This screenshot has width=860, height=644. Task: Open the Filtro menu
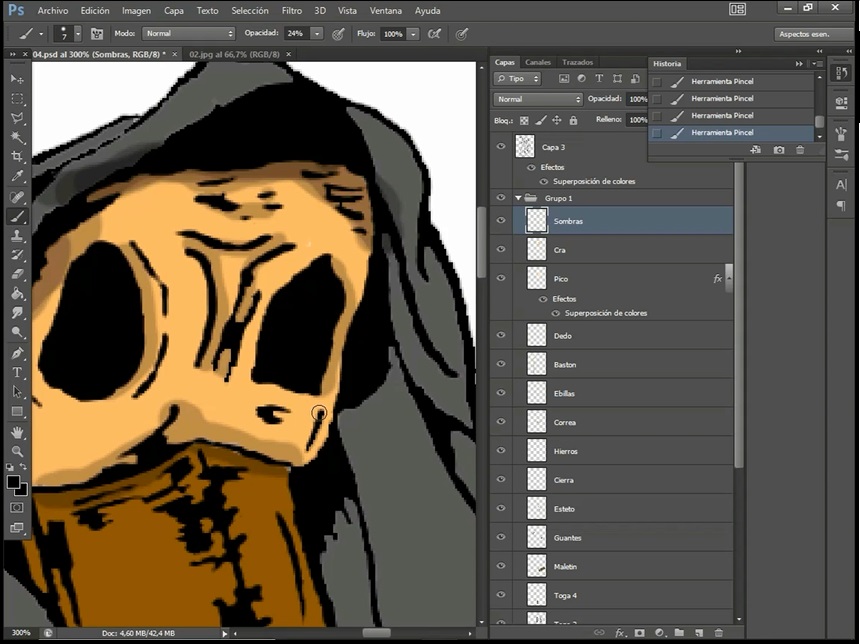(x=292, y=10)
